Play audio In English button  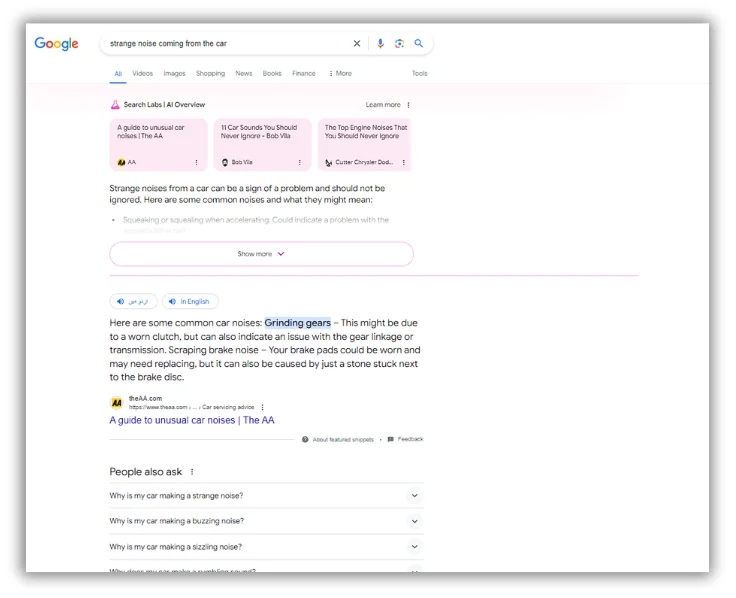[x=190, y=301]
